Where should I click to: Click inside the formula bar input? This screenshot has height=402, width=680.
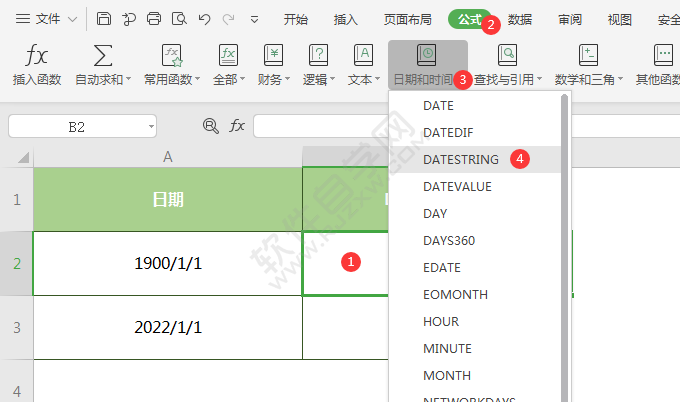[x=321, y=126]
